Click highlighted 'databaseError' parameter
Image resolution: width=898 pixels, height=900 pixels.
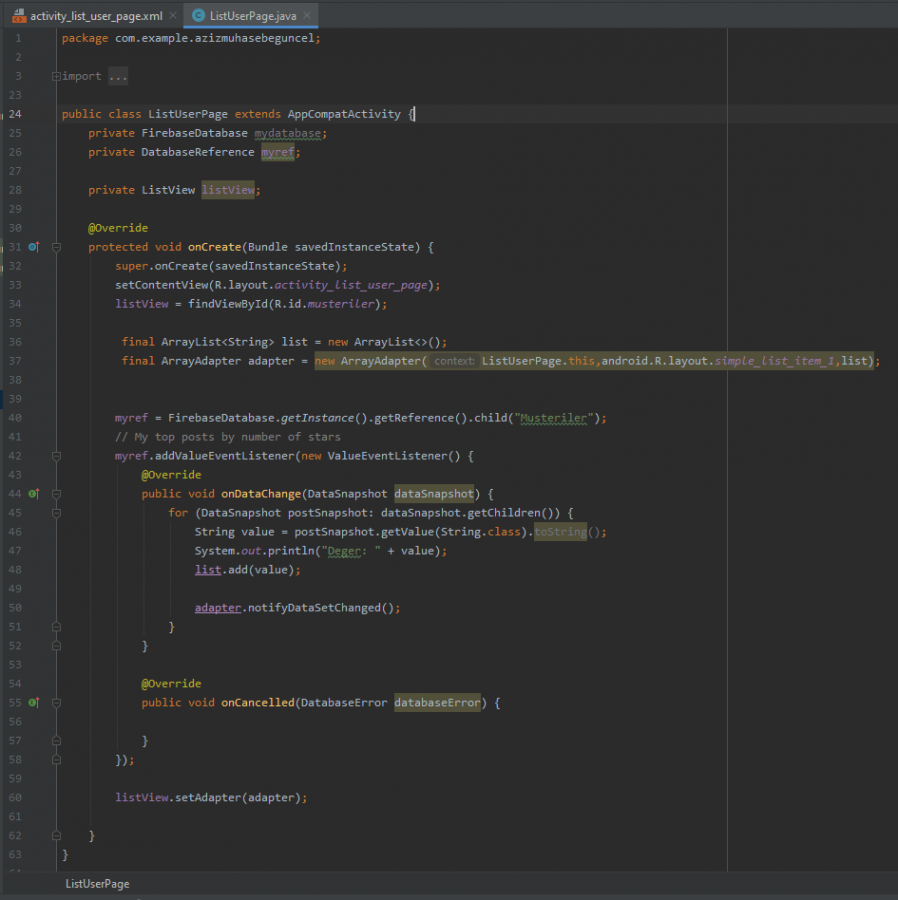tap(437, 703)
